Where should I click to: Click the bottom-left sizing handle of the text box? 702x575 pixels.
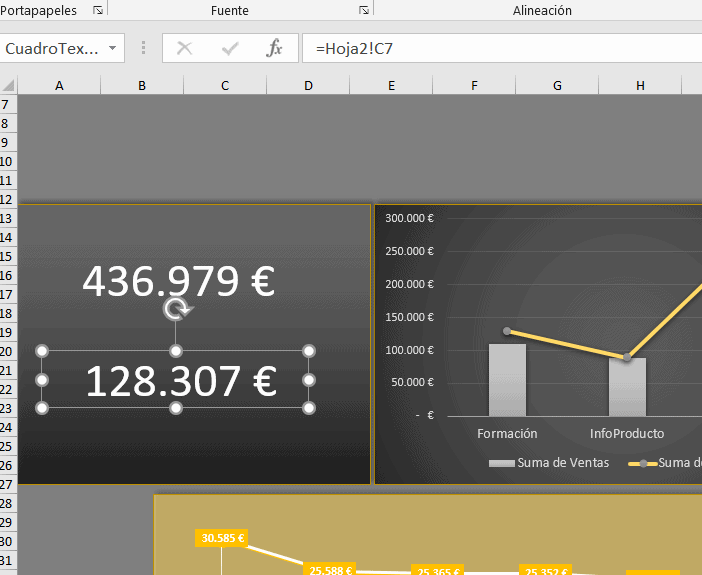click(x=42, y=408)
